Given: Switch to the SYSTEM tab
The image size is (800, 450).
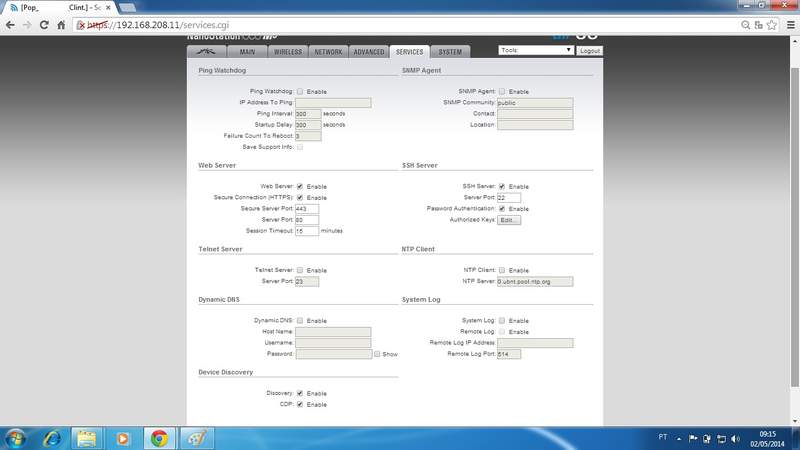Looking at the screenshot, I should pyautogui.click(x=450, y=52).
